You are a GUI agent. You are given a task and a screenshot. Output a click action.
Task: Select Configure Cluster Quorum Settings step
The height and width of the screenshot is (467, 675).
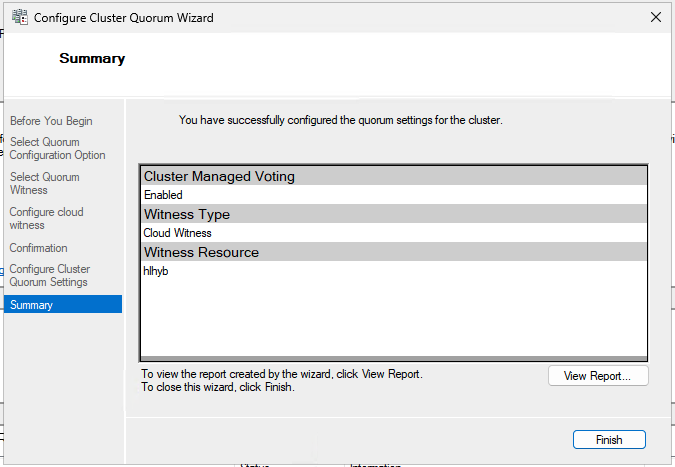(50, 276)
